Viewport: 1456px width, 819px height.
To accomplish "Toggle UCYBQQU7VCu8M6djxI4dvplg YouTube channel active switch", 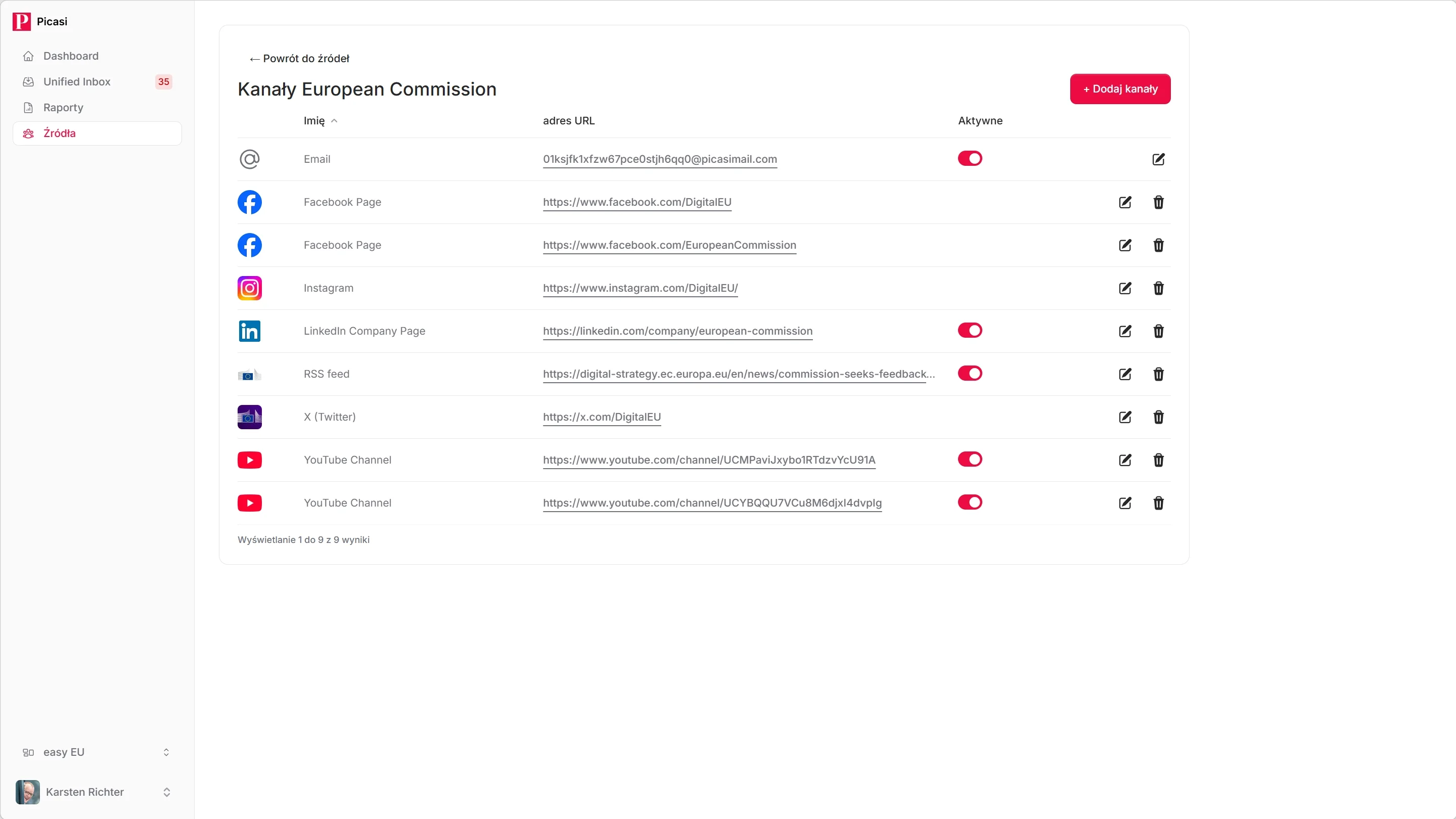I will pyautogui.click(x=970, y=503).
